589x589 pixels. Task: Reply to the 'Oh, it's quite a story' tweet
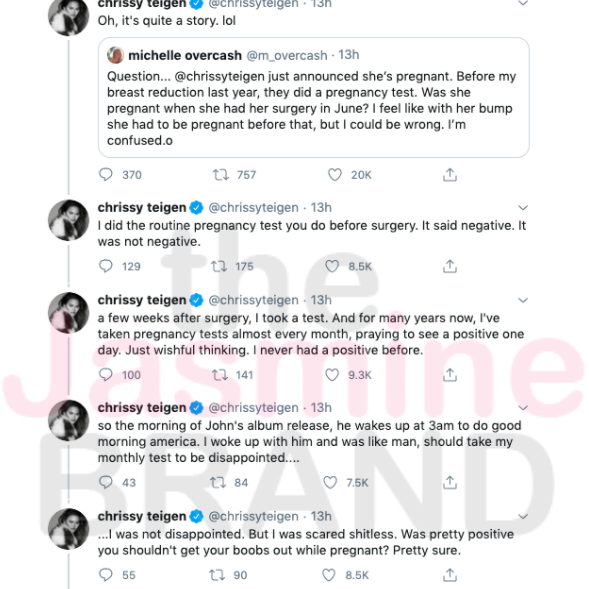click(x=106, y=175)
